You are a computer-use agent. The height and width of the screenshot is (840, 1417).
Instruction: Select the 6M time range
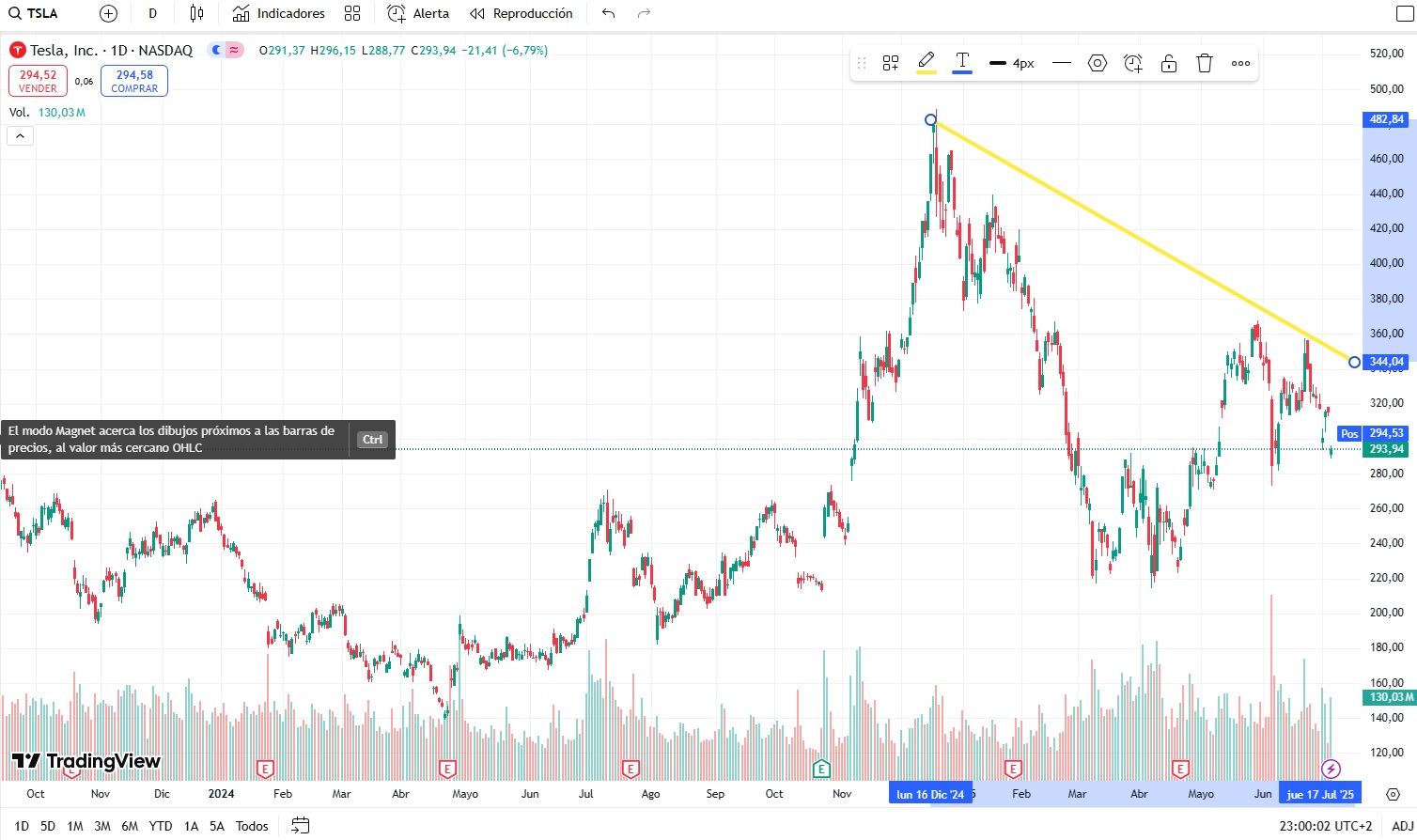point(130,826)
